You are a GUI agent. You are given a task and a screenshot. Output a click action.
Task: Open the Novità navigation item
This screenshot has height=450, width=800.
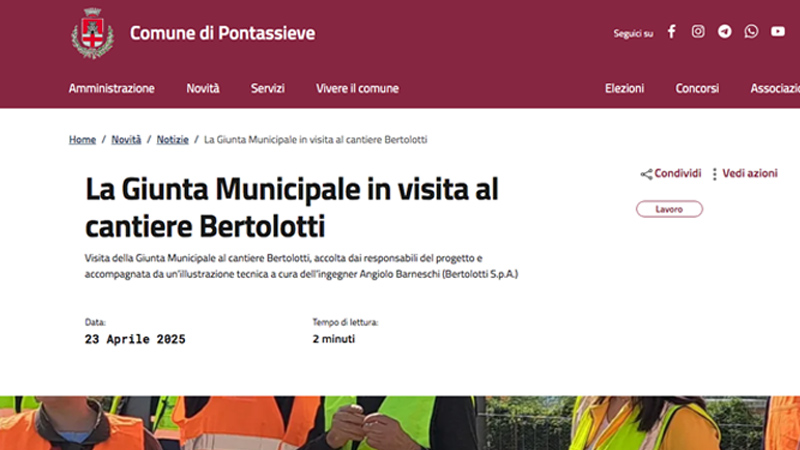[203, 88]
